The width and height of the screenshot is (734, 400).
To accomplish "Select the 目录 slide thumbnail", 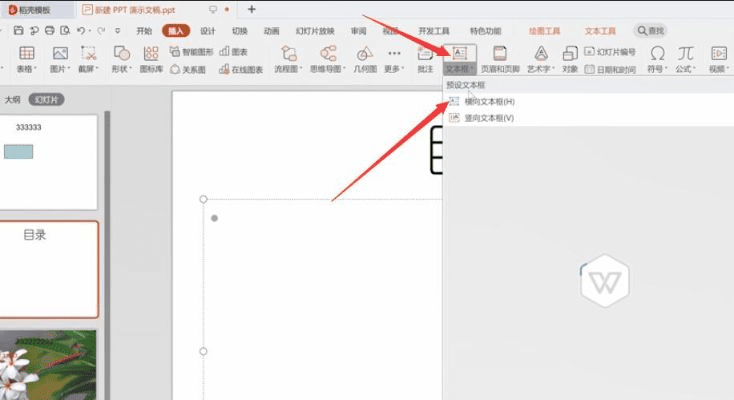I will click(x=49, y=270).
